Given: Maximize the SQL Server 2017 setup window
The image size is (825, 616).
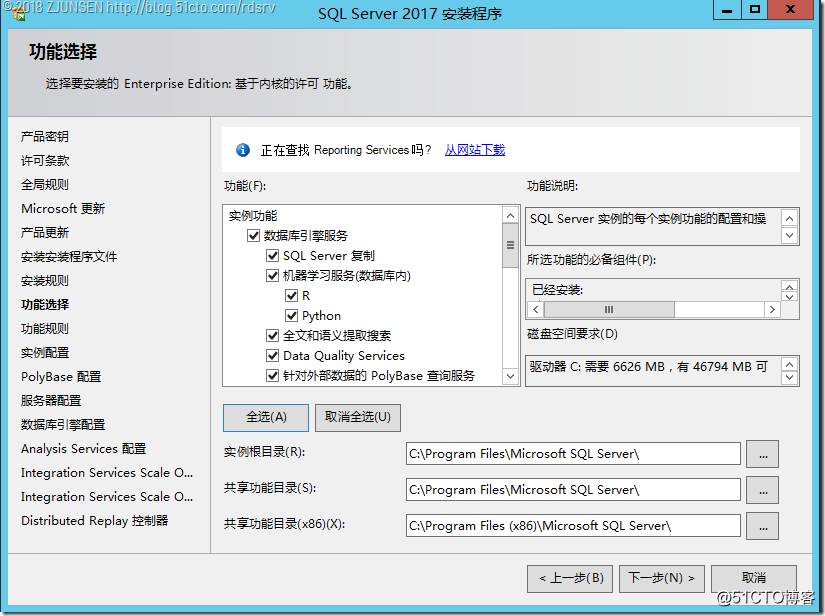Looking at the screenshot, I should coord(755,9).
